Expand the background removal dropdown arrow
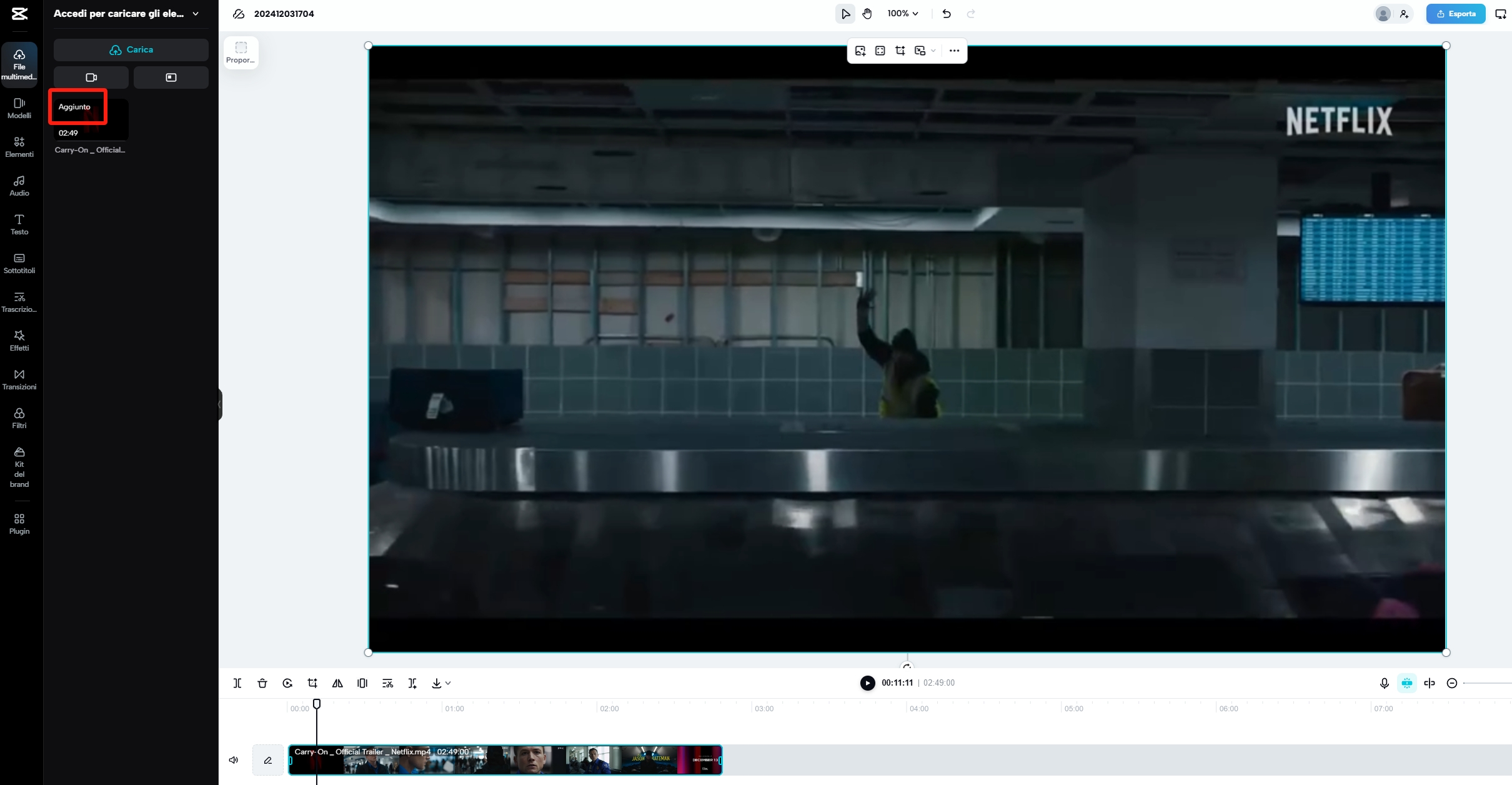The image size is (1512, 785). pyautogui.click(x=933, y=51)
